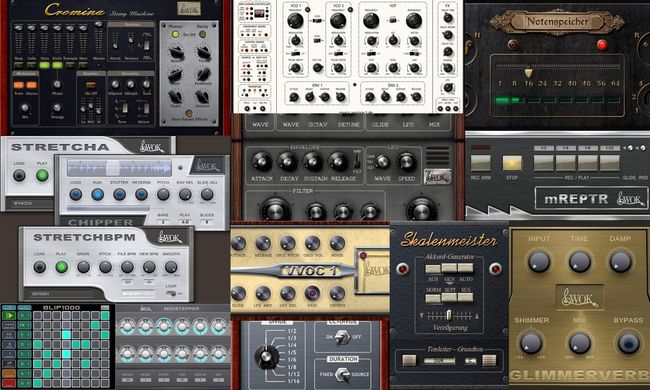Toggle the BYPASS button on Glimmerverb
Viewport: 650px width, 390px height.
click(x=628, y=343)
